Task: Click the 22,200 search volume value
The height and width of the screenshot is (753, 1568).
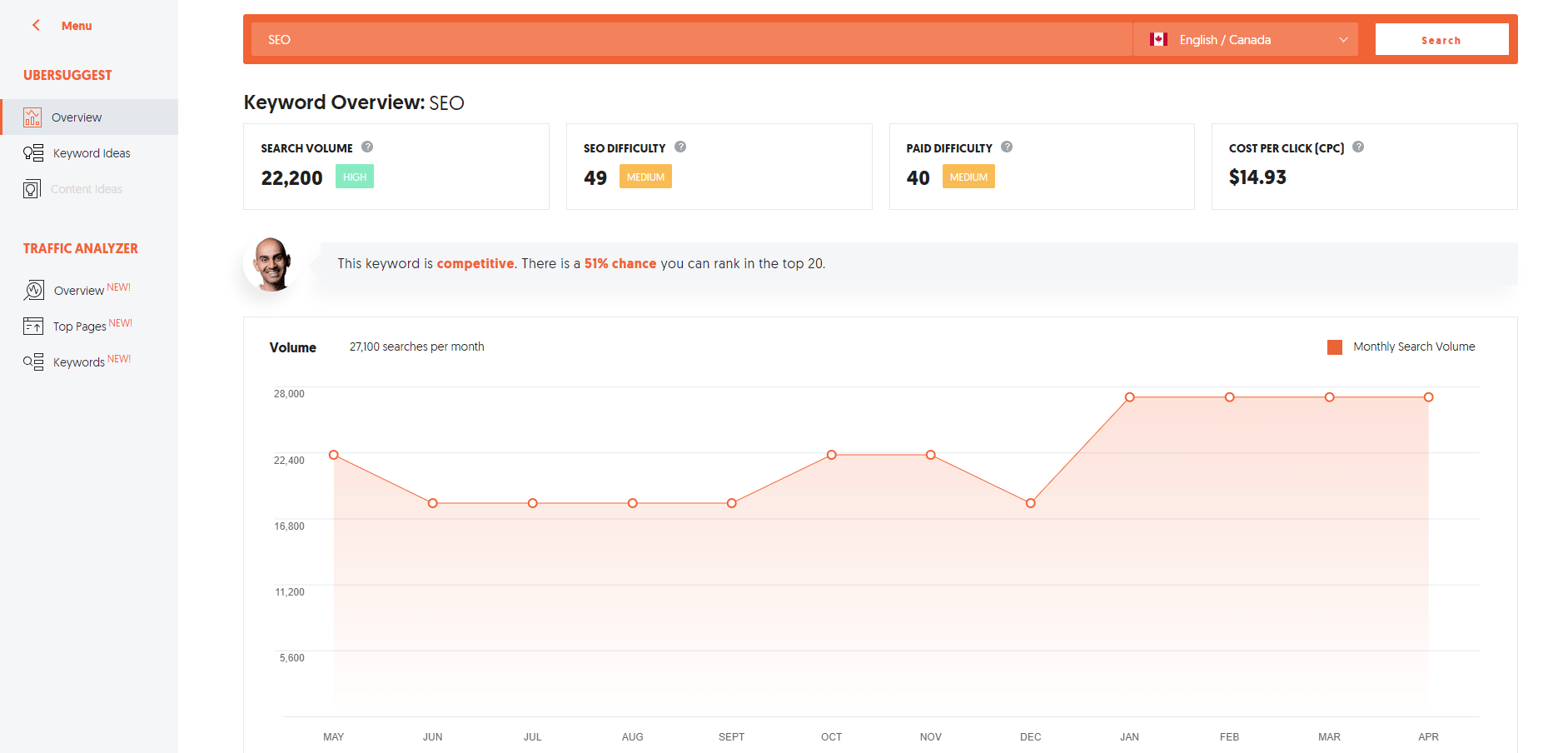Action: (x=291, y=178)
